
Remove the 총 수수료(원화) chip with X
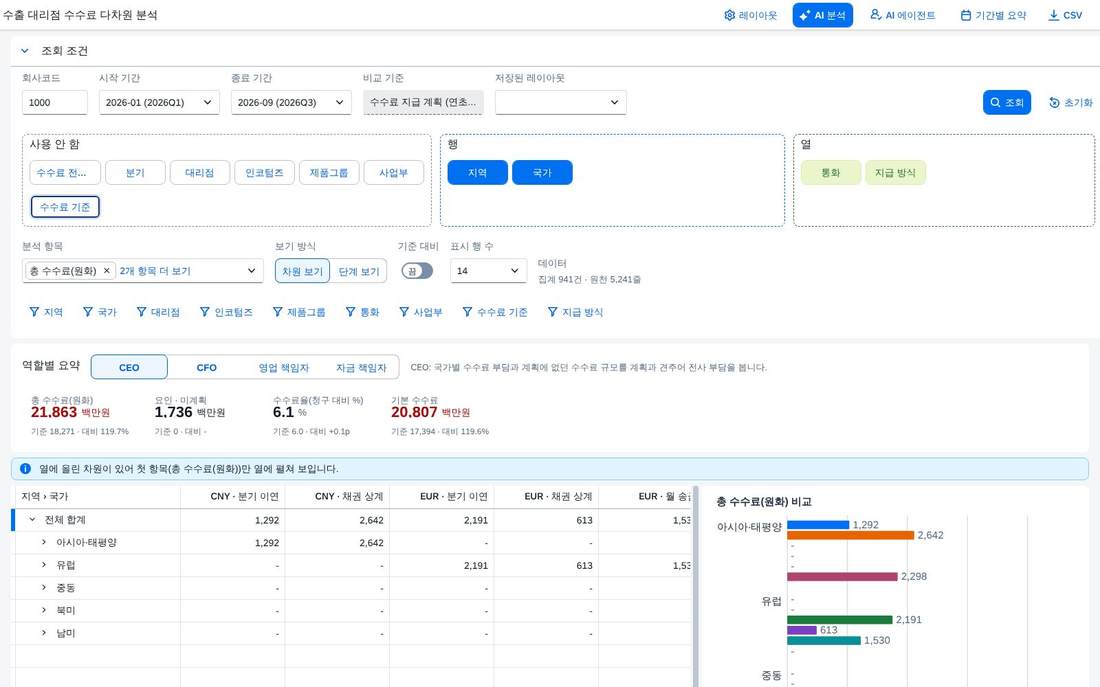click(x=107, y=271)
